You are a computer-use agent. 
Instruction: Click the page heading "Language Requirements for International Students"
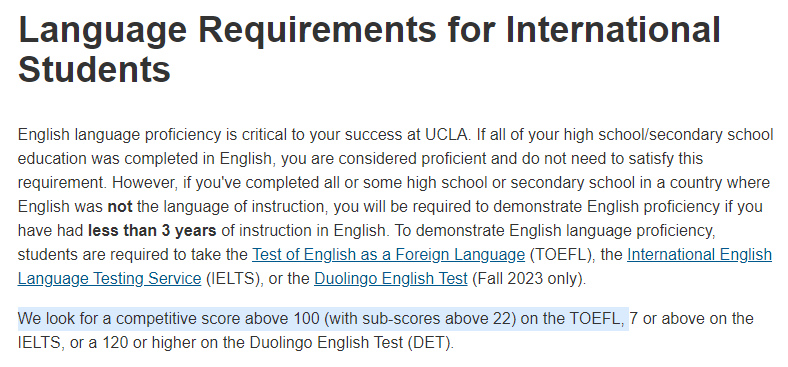369,49
